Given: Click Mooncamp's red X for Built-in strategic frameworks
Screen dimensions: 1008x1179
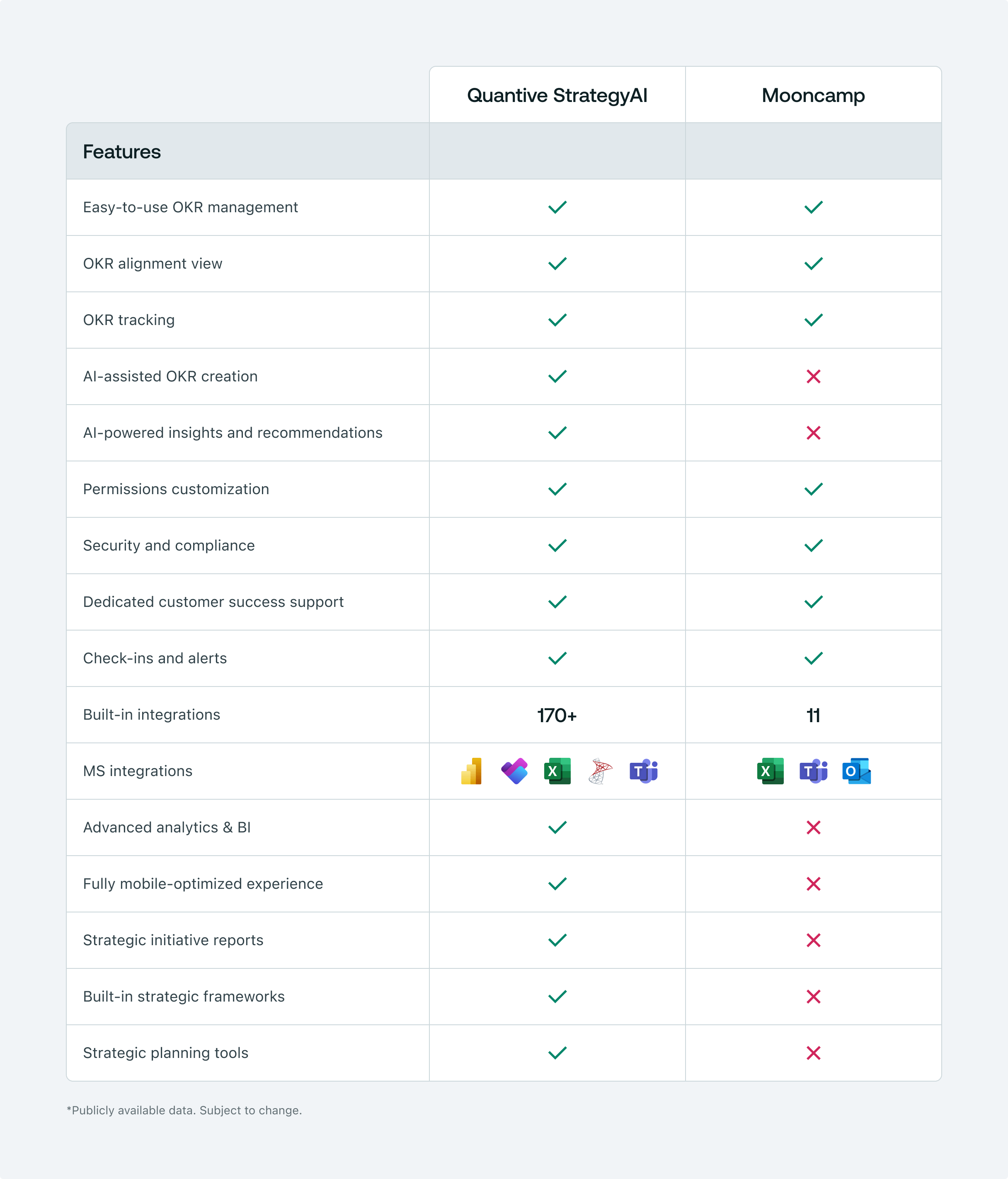Looking at the screenshot, I should coord(814,996).
